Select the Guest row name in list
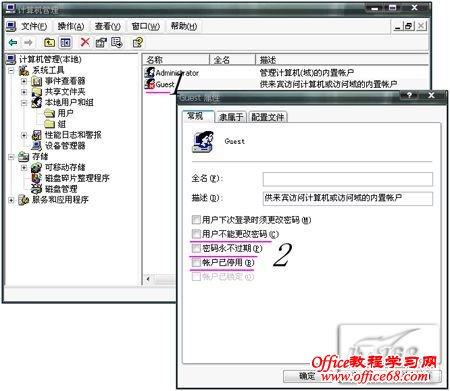Viewport: 450px width, 391px height. click(165, 84)
